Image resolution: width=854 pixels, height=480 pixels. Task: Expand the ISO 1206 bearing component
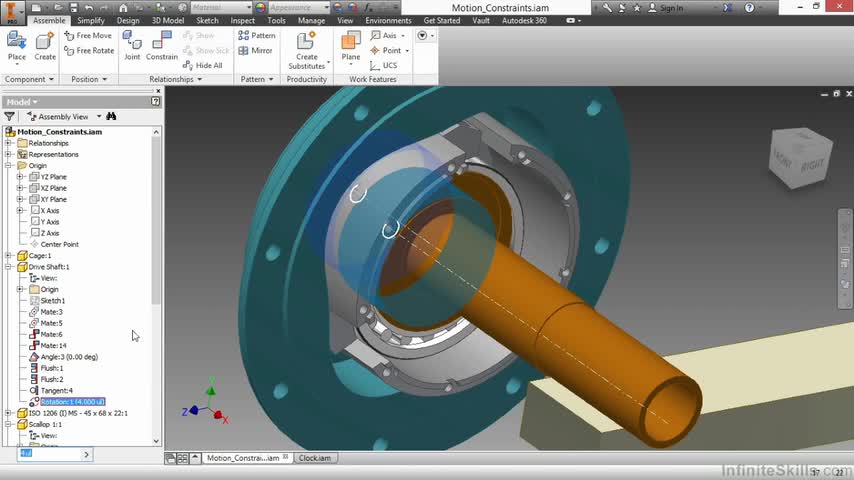8,413
